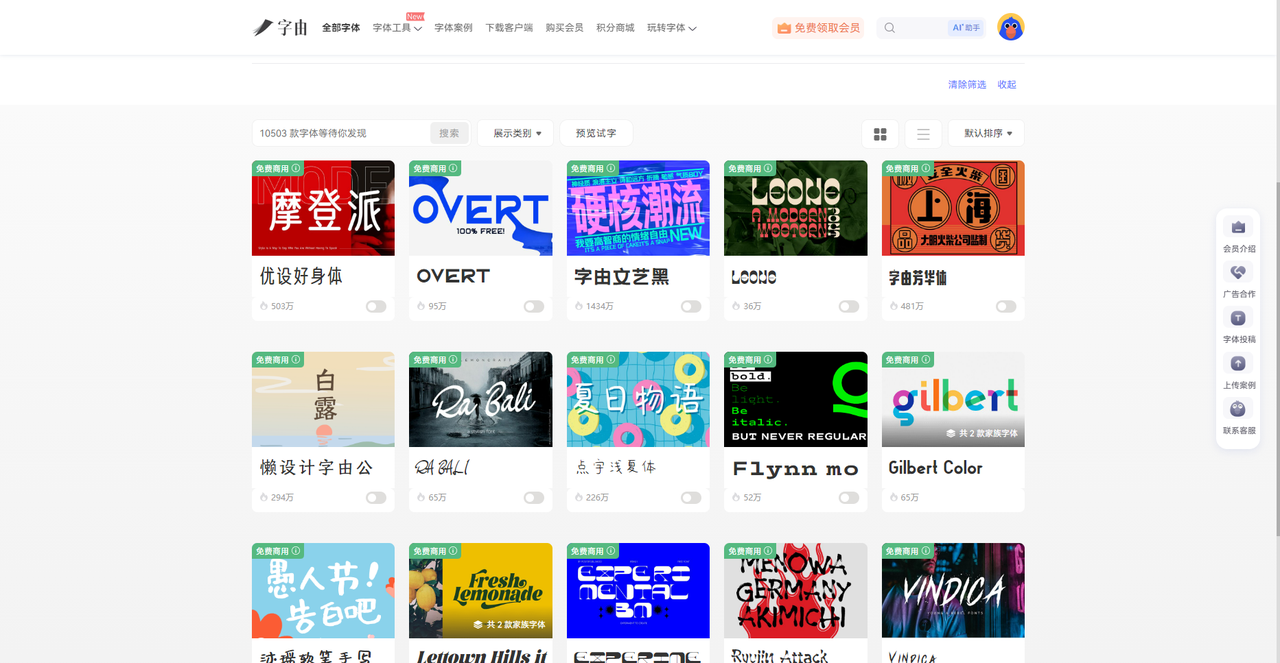
Task: Open 联系客服 sidebar icon
Action: coord(1238,410)
